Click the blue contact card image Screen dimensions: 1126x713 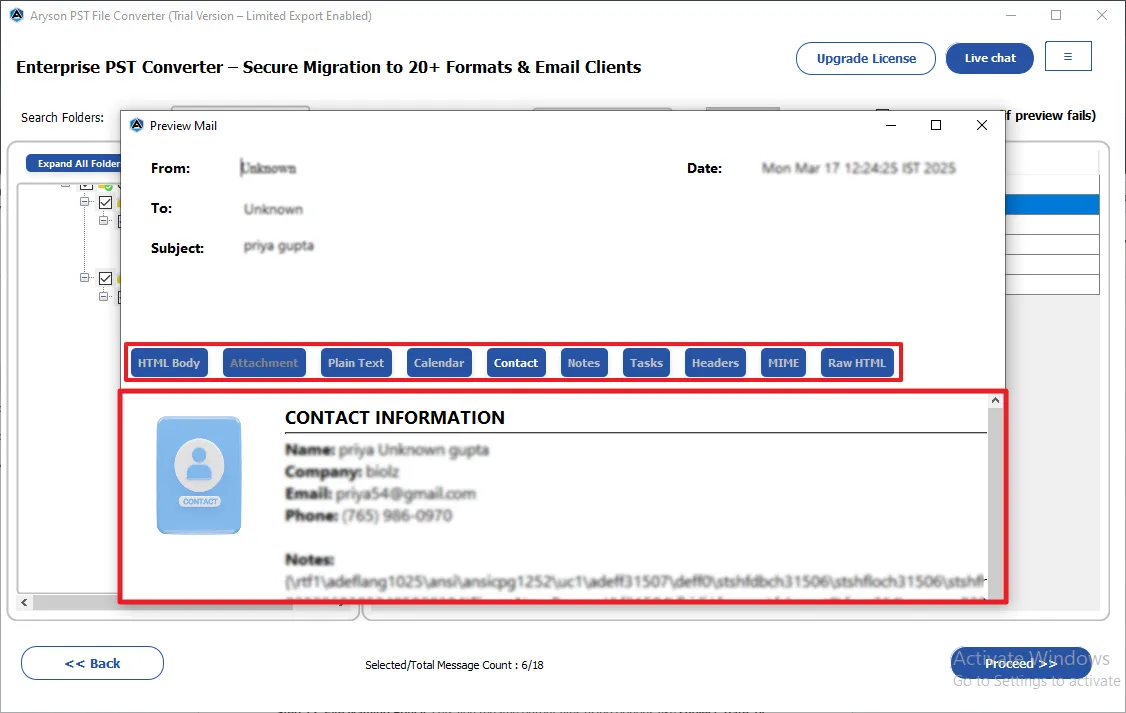[199, 475]
